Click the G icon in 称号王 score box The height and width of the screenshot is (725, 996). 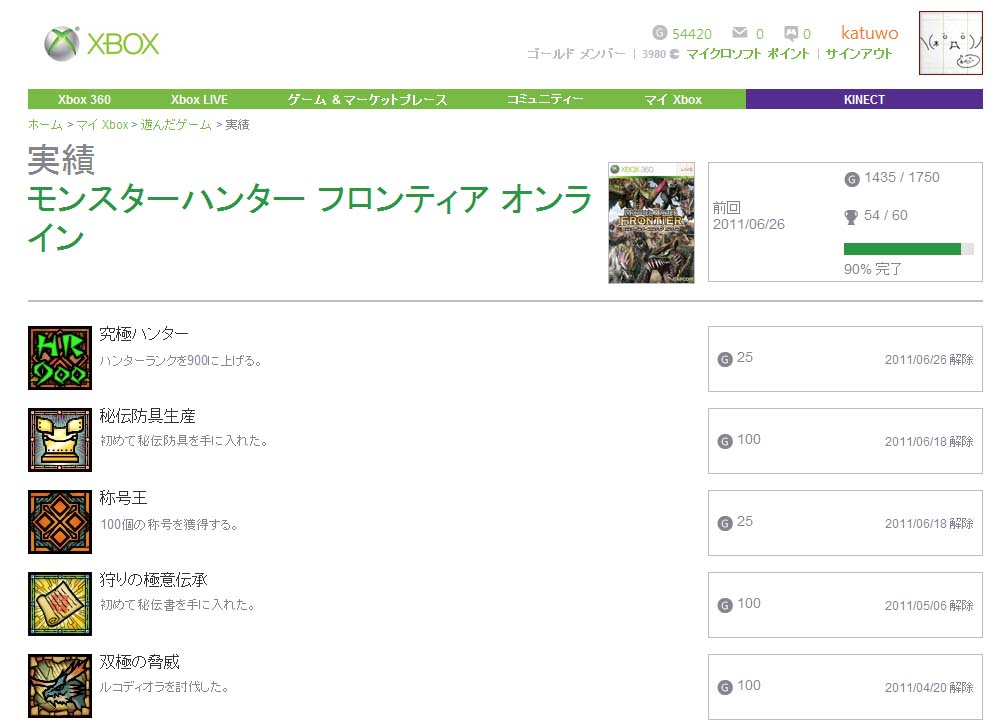(725, 524)
